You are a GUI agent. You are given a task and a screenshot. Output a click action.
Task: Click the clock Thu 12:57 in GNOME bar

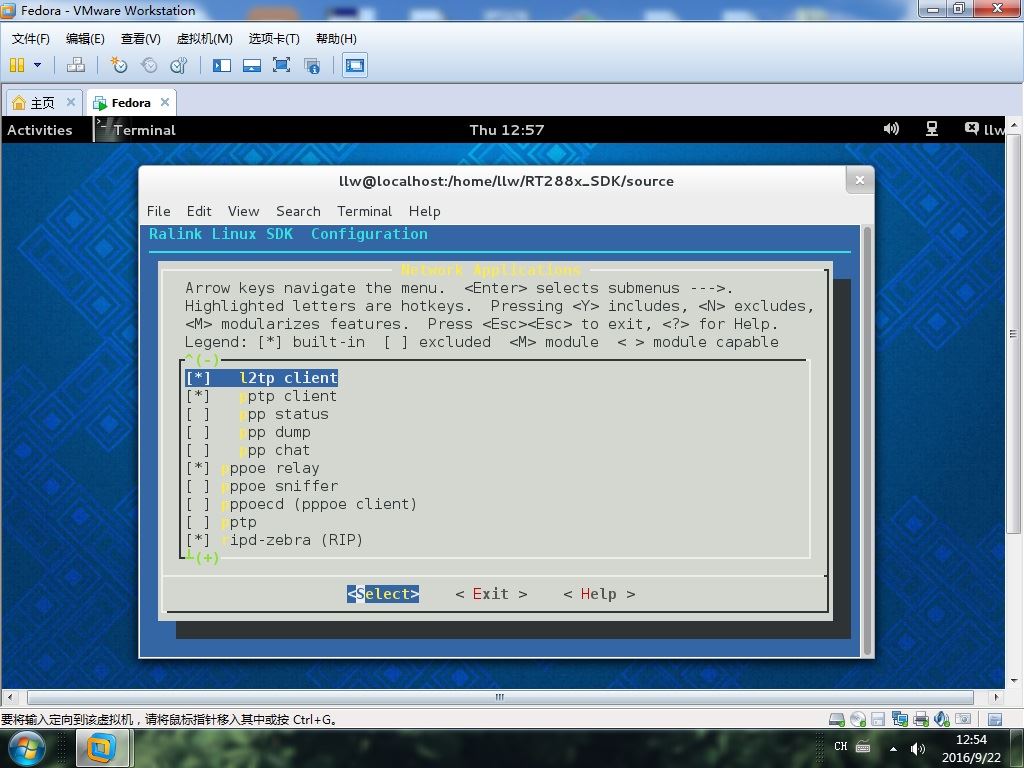click(507, 130)
